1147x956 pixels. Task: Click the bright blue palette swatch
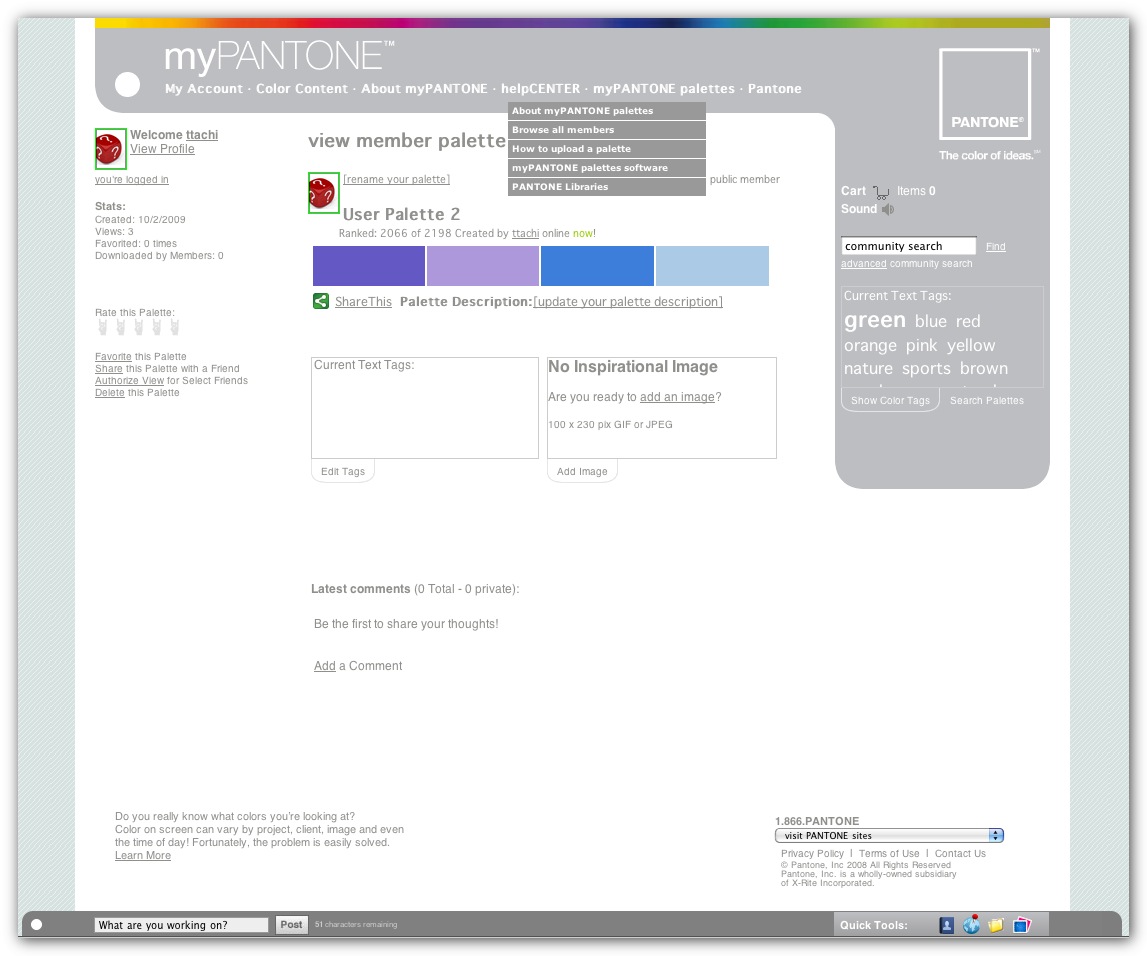pos(598,266)
